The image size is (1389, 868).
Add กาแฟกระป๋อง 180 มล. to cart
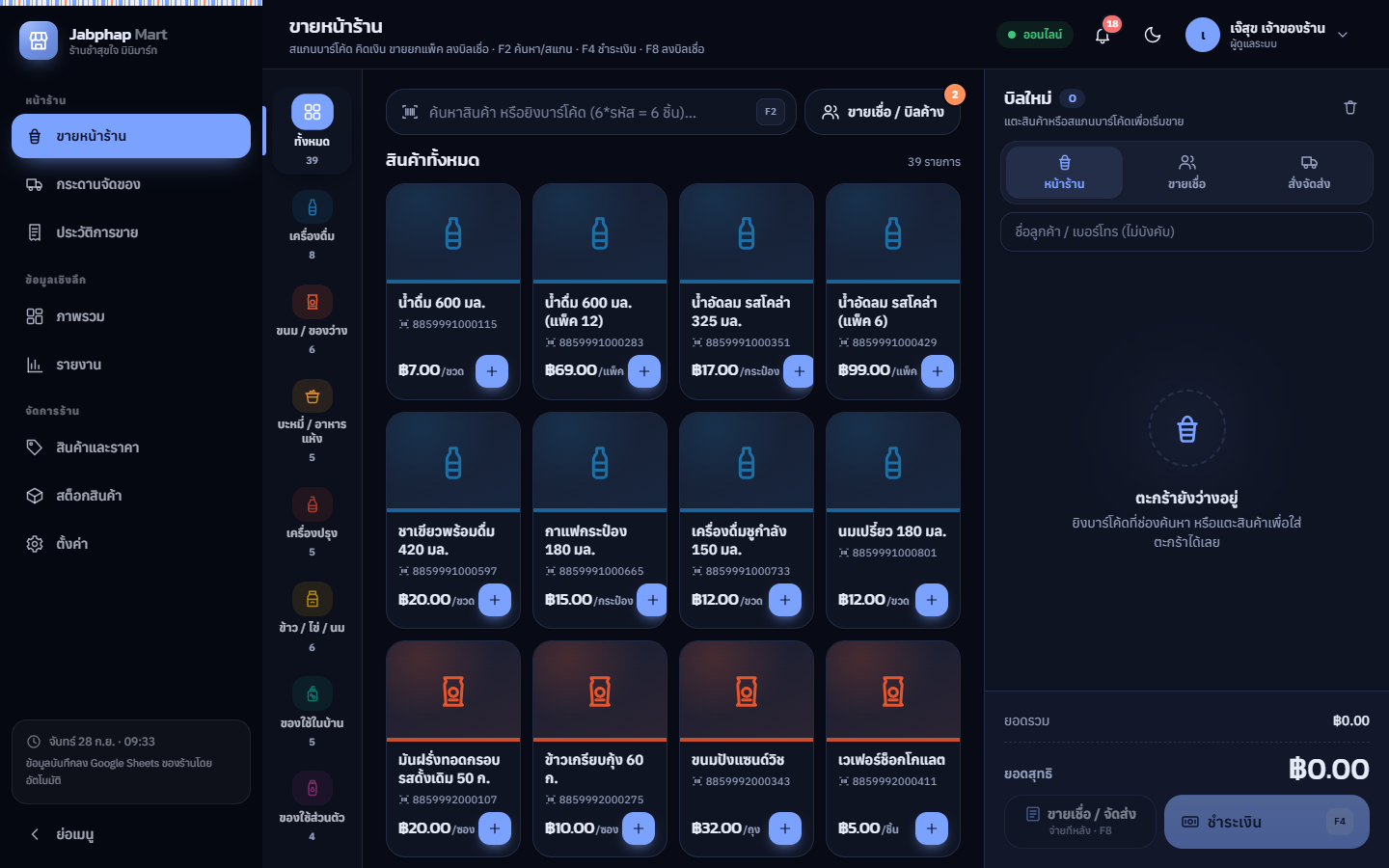coord(653,600)
